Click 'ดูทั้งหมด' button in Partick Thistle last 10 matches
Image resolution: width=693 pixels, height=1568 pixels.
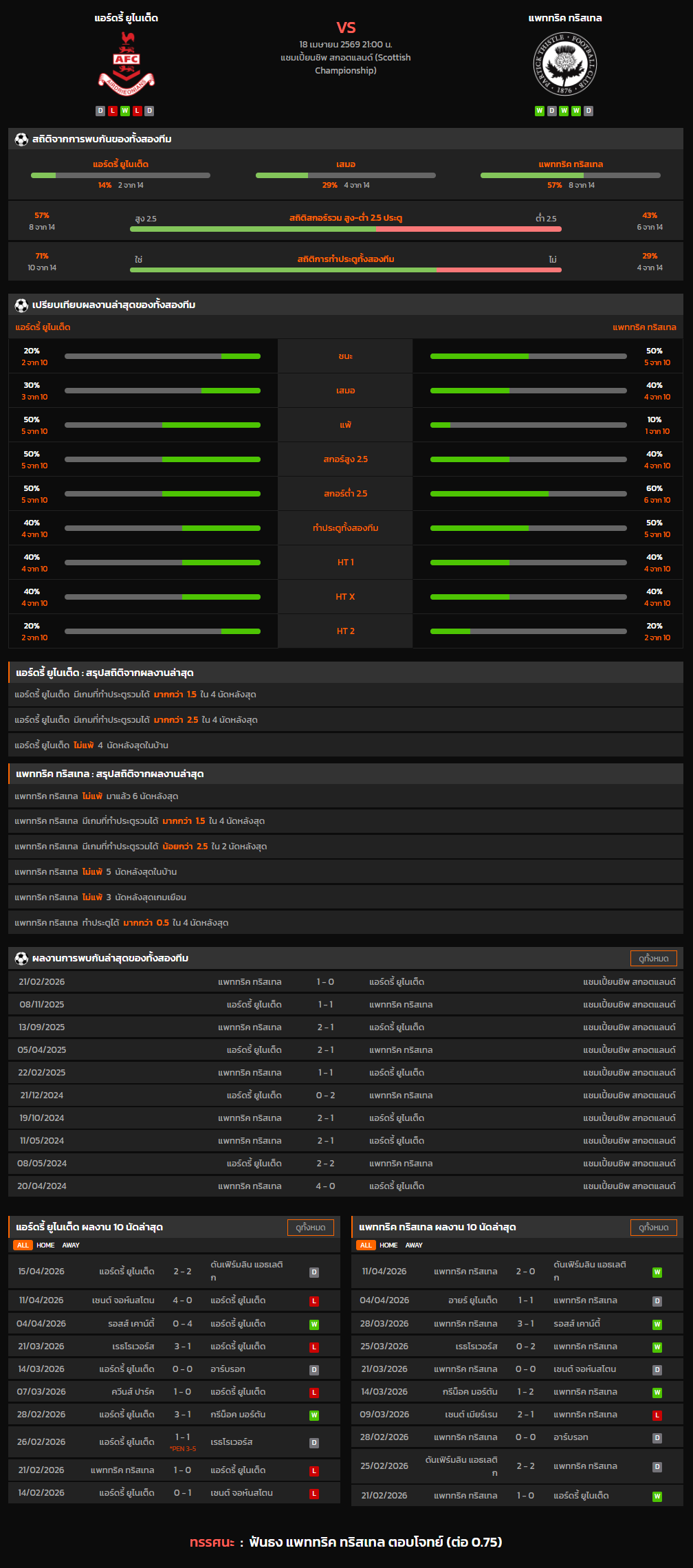point(653,1228)
